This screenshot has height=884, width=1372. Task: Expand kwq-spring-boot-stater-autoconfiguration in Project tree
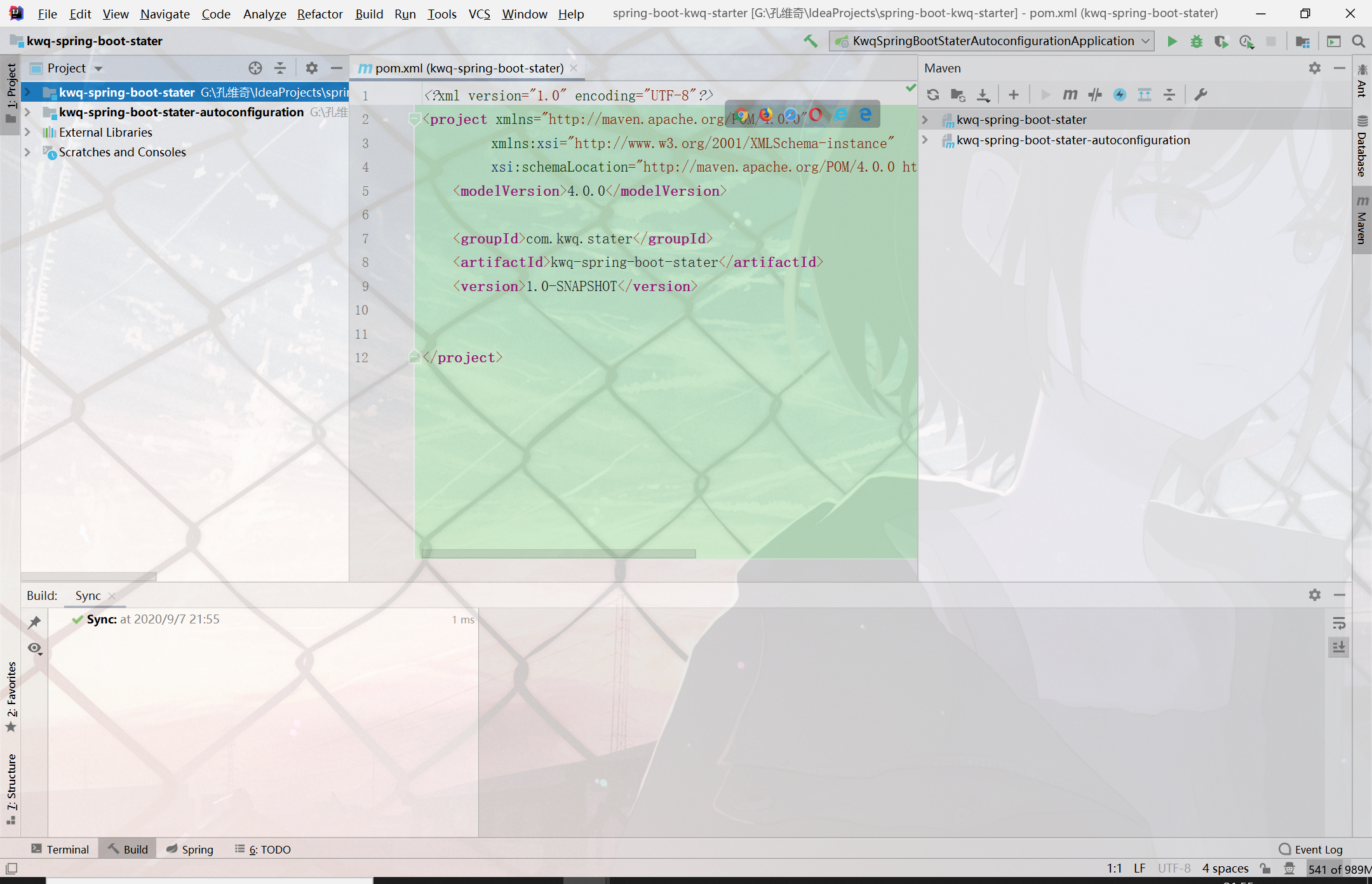[27, 112]
